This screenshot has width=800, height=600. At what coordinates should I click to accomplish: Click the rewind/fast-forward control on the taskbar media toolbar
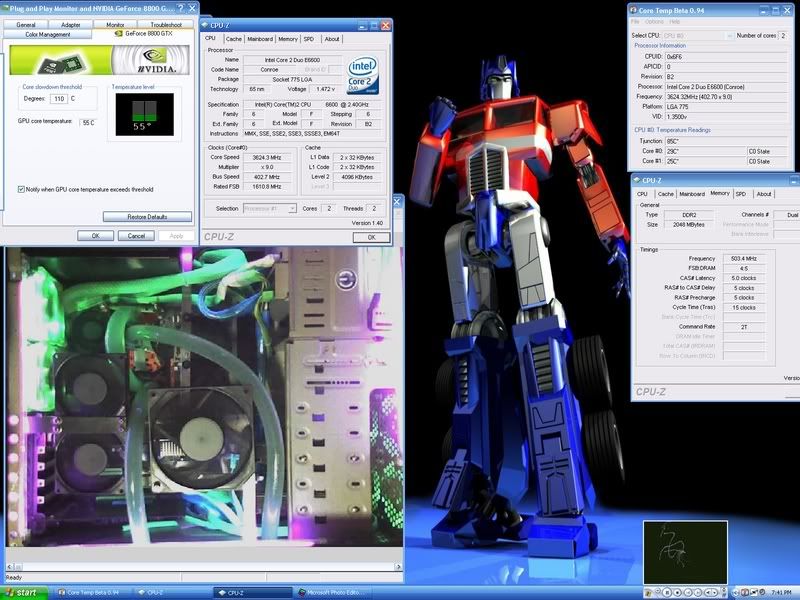(711, 592)
